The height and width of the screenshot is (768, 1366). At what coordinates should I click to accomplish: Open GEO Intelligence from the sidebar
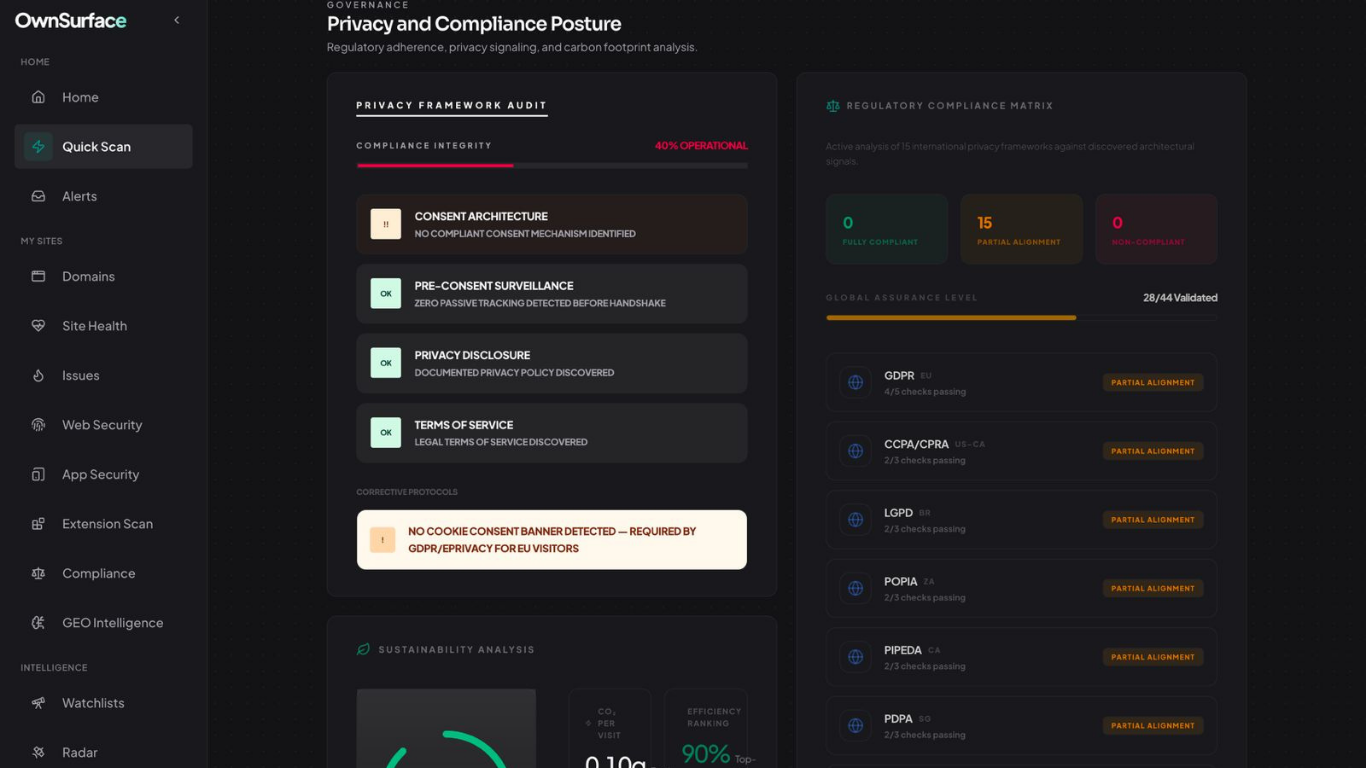(x=112, y=622)
